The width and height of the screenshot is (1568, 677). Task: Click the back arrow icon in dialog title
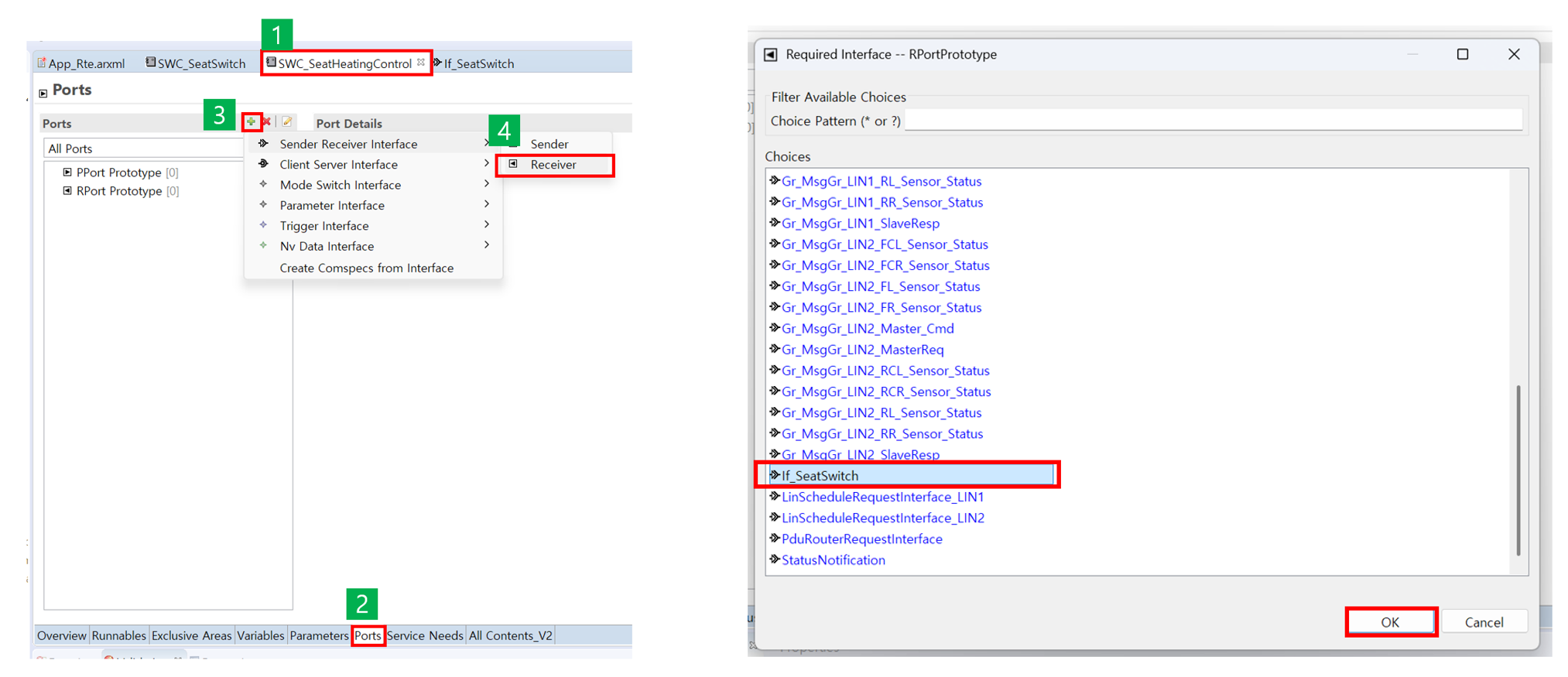(770, 54)
